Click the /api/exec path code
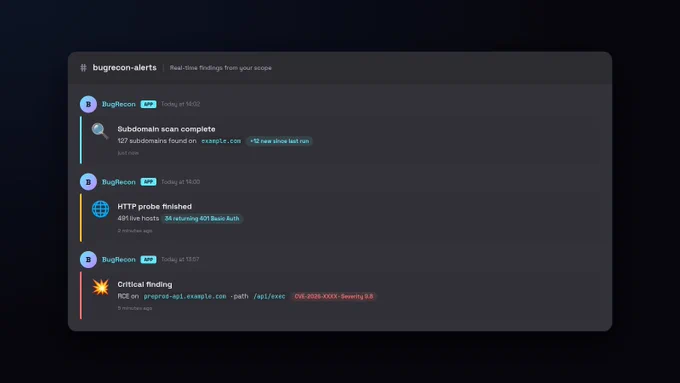 pyautogui.click(x=269, y=296)
